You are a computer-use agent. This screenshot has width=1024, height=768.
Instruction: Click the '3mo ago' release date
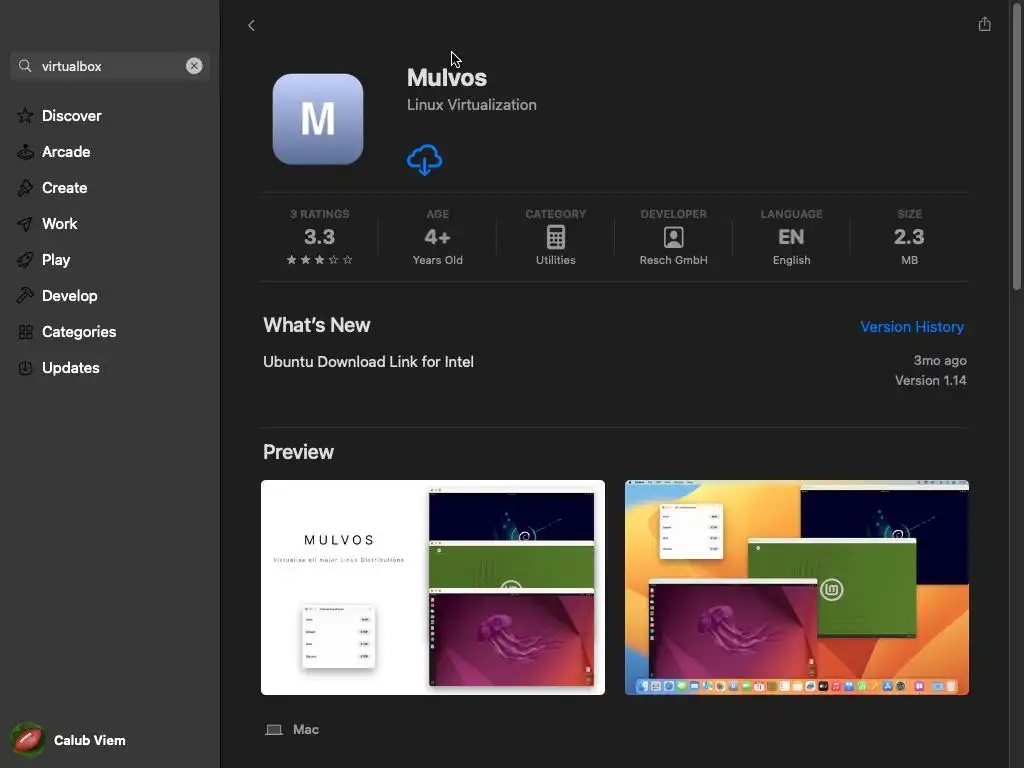(940, 360)
